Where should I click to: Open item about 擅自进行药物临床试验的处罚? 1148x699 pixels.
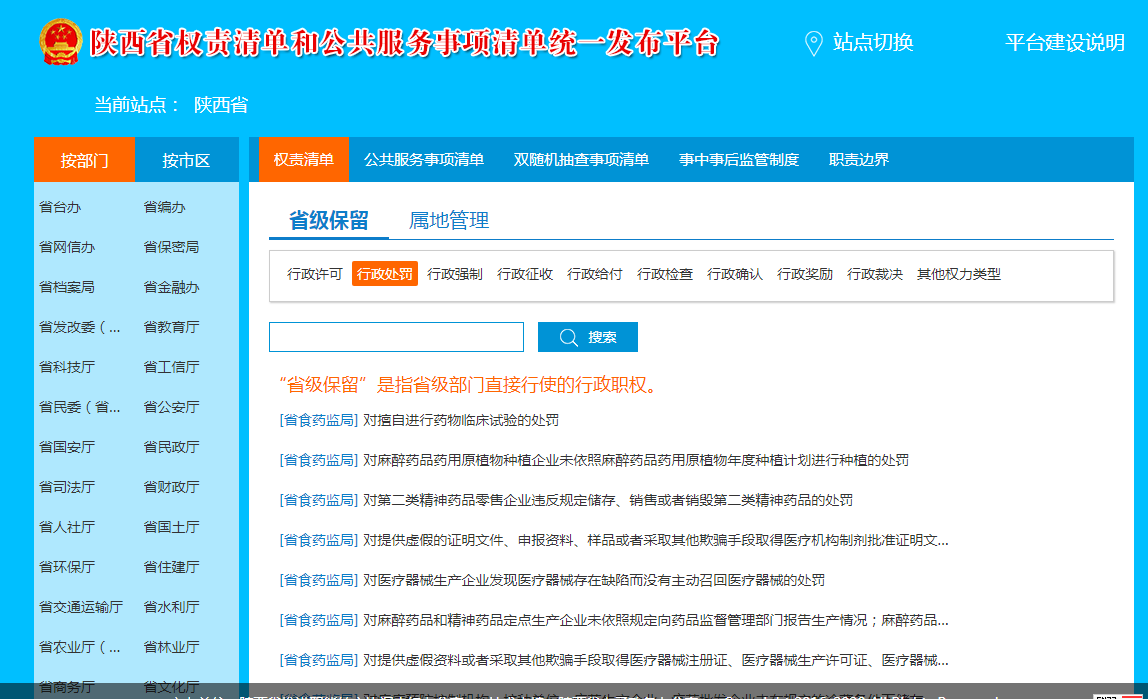click(x=460, y=420)
